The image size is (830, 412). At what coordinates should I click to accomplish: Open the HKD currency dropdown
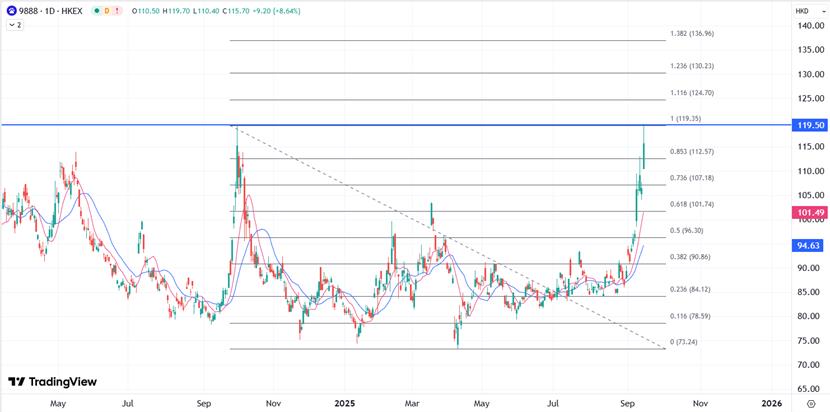[802, 10]
